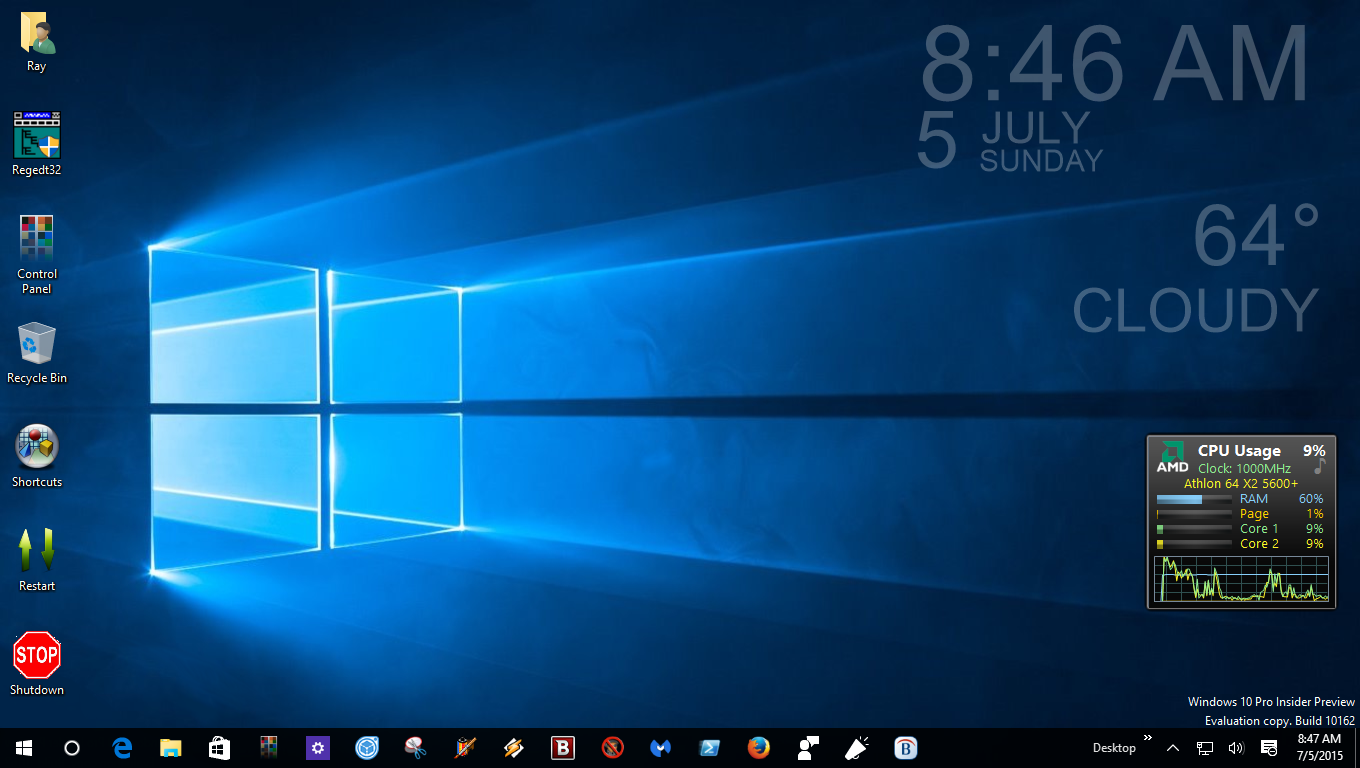Launch the Snipping Tool scissors icon
The width and height of the screenshot is (1360, 768).
[x=416, y=747]
